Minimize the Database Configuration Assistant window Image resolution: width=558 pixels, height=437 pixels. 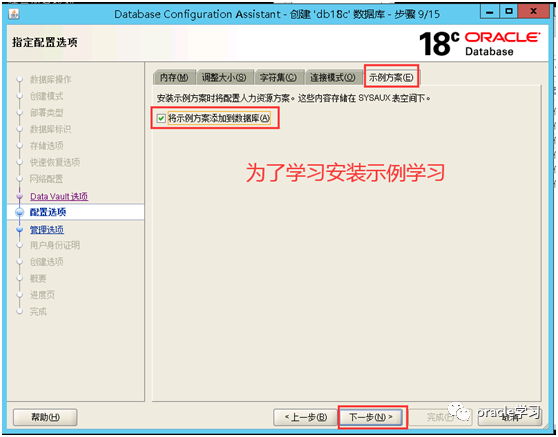click(x=490, y=12)
